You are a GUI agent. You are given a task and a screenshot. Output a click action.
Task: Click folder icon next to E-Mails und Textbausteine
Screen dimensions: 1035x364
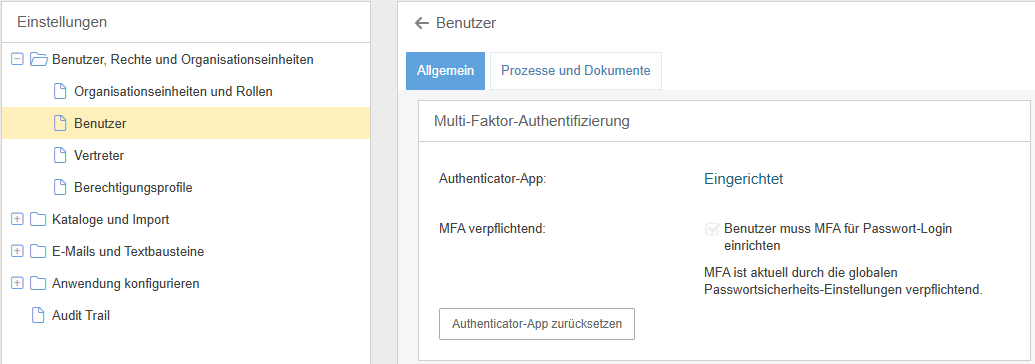click(x=38, y=252)
